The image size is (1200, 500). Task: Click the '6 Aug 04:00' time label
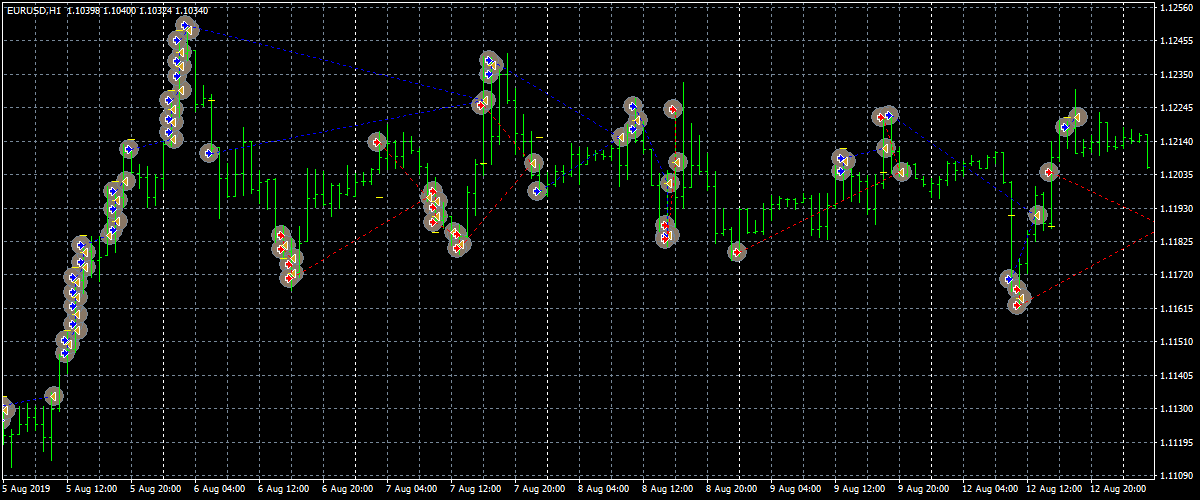(x=220, y=490)
